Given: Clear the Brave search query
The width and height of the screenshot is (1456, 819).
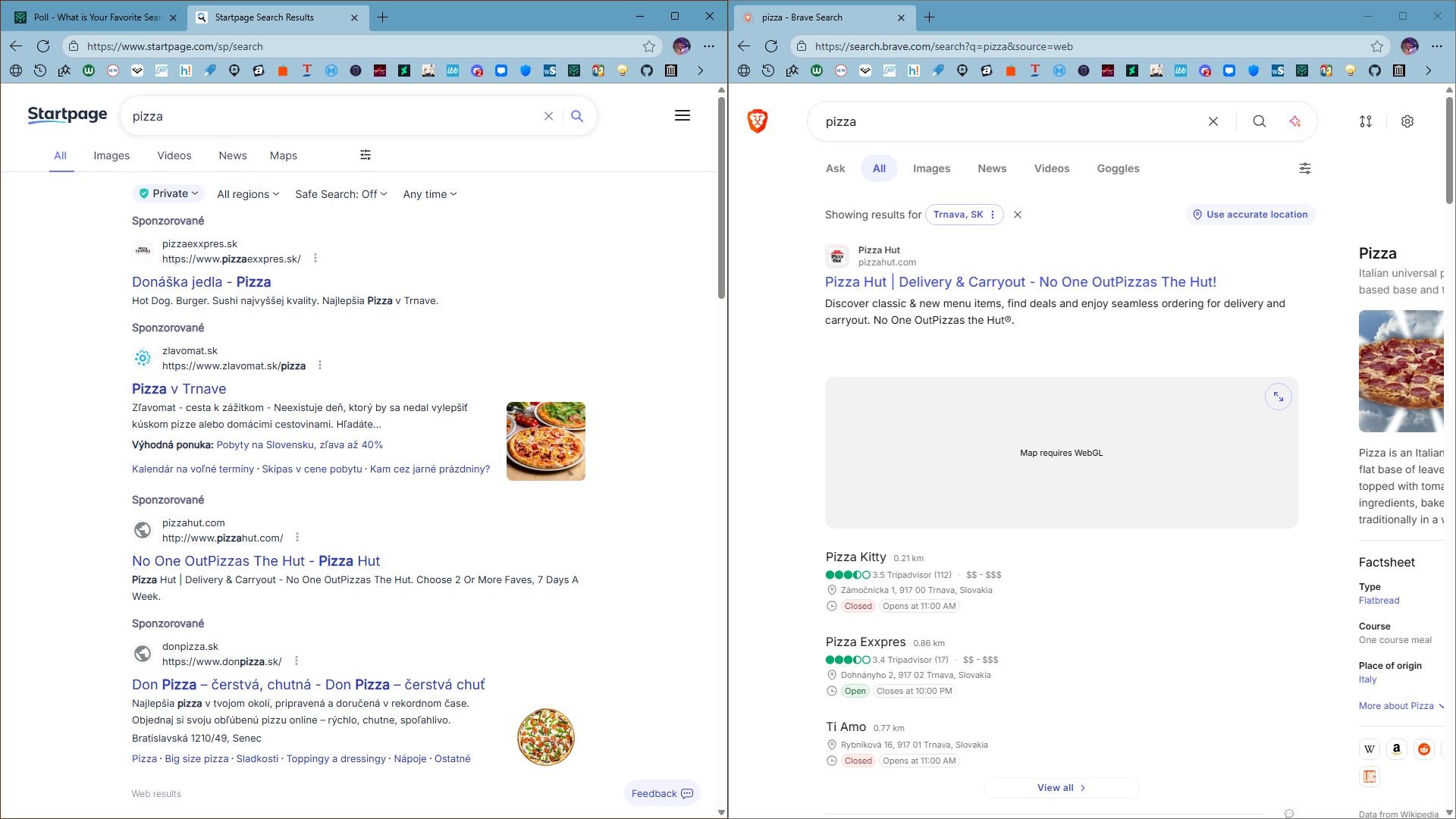Looking at the screenshot, I should click(1213, 121).
